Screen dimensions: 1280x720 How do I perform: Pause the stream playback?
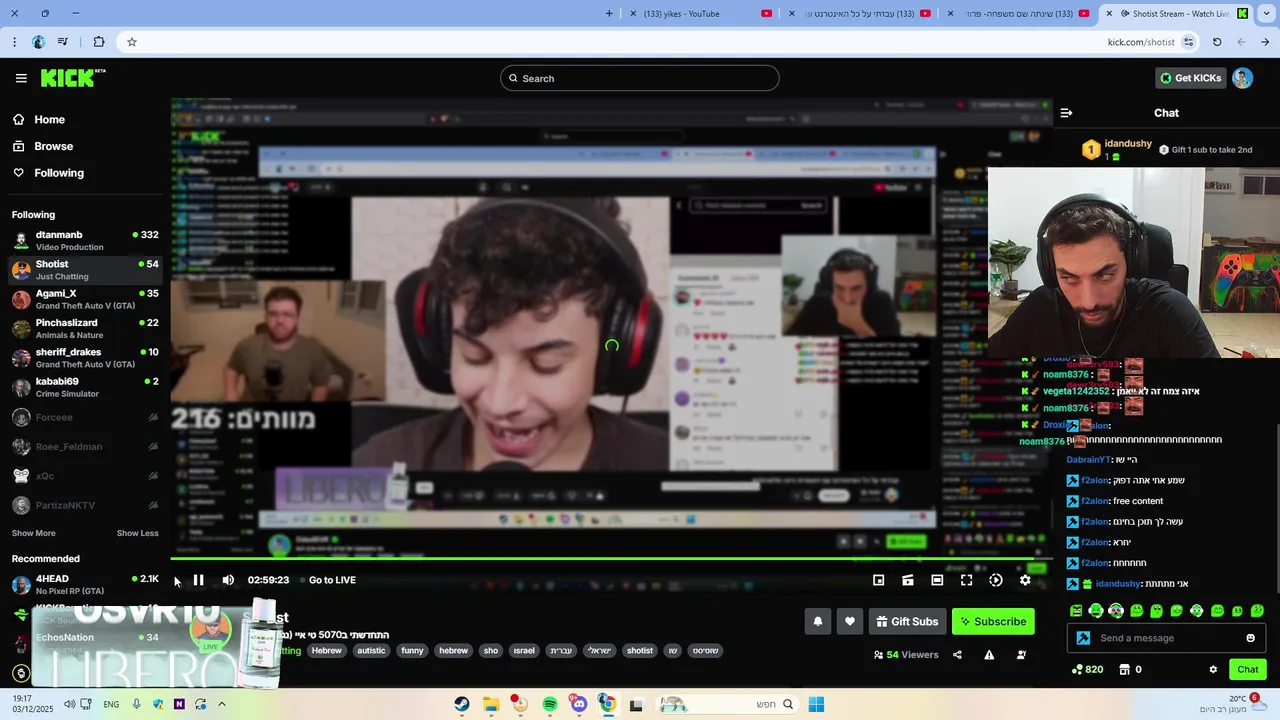pyautogui.click(x=198, y=580)
